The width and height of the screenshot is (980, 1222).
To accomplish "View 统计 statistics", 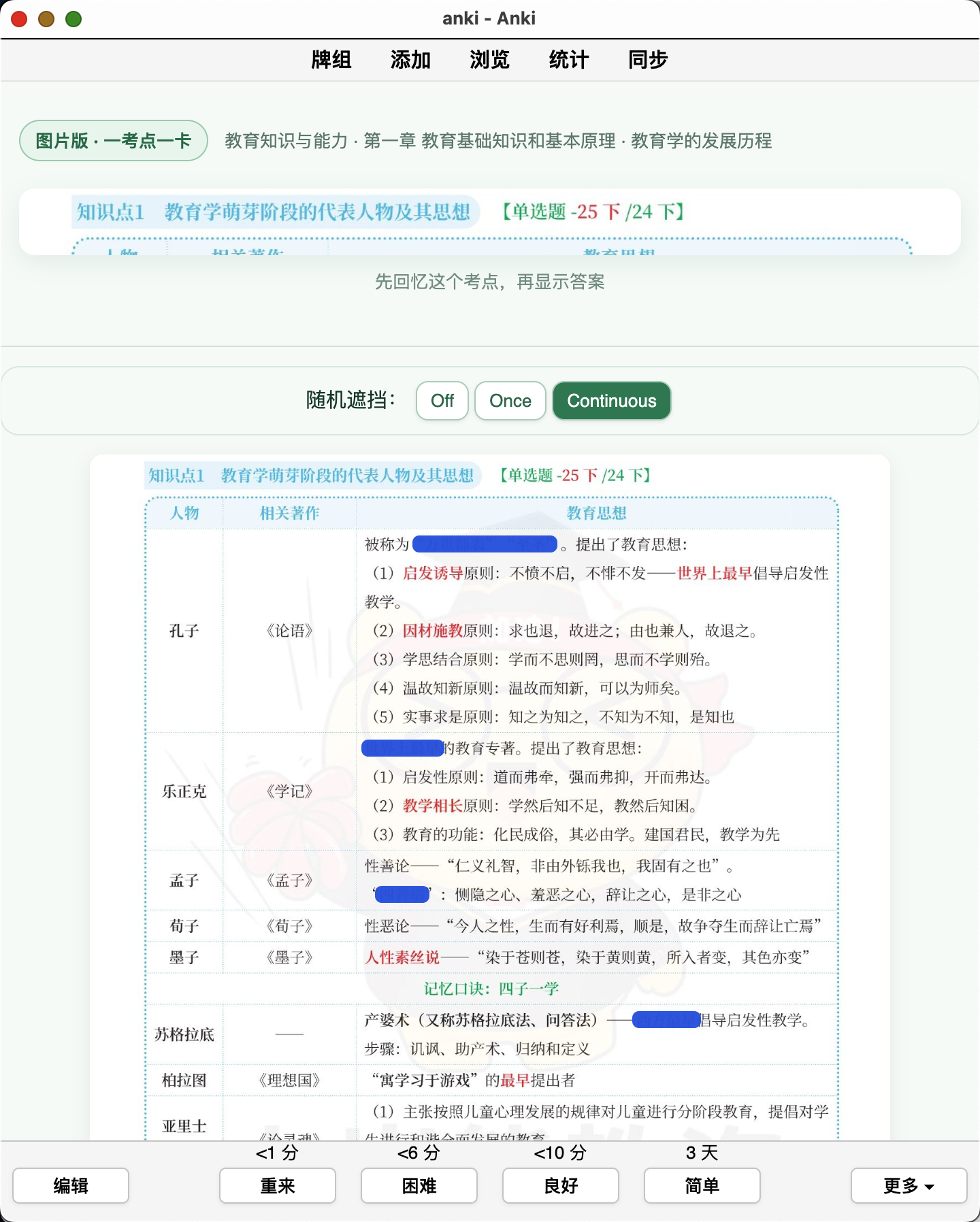I will (568, 60).
